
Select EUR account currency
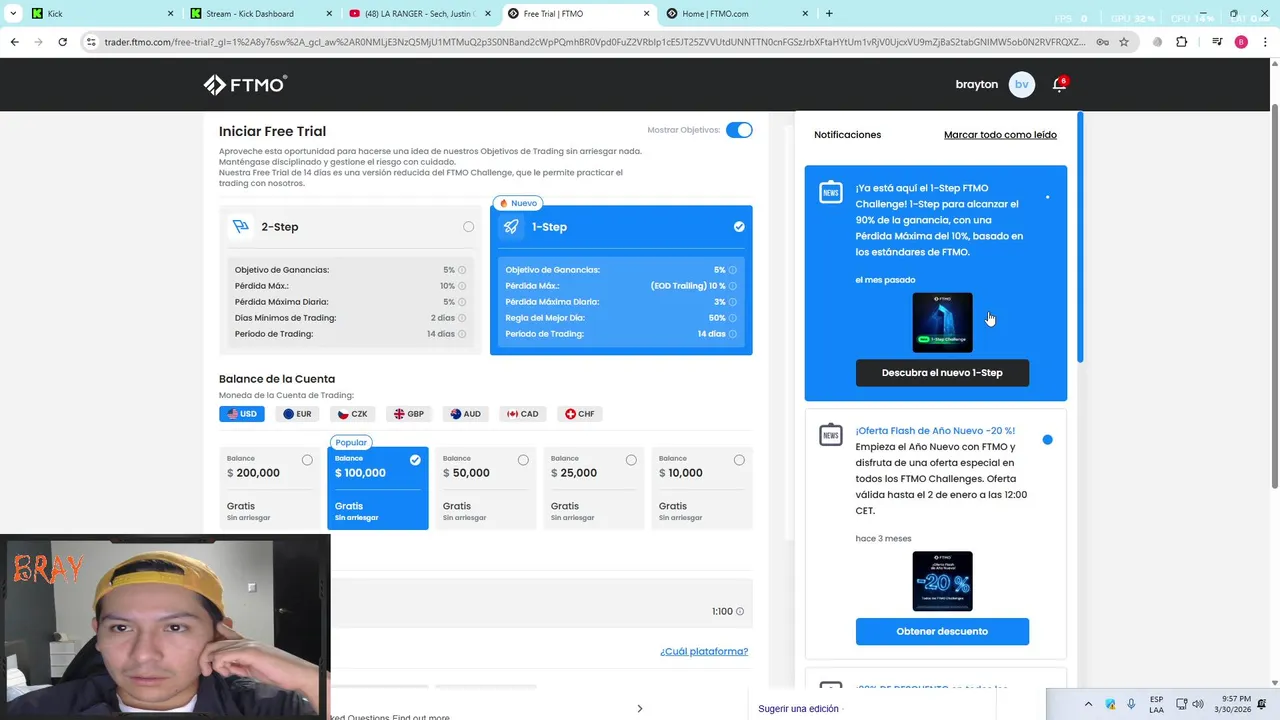click(x=297, y=414)
